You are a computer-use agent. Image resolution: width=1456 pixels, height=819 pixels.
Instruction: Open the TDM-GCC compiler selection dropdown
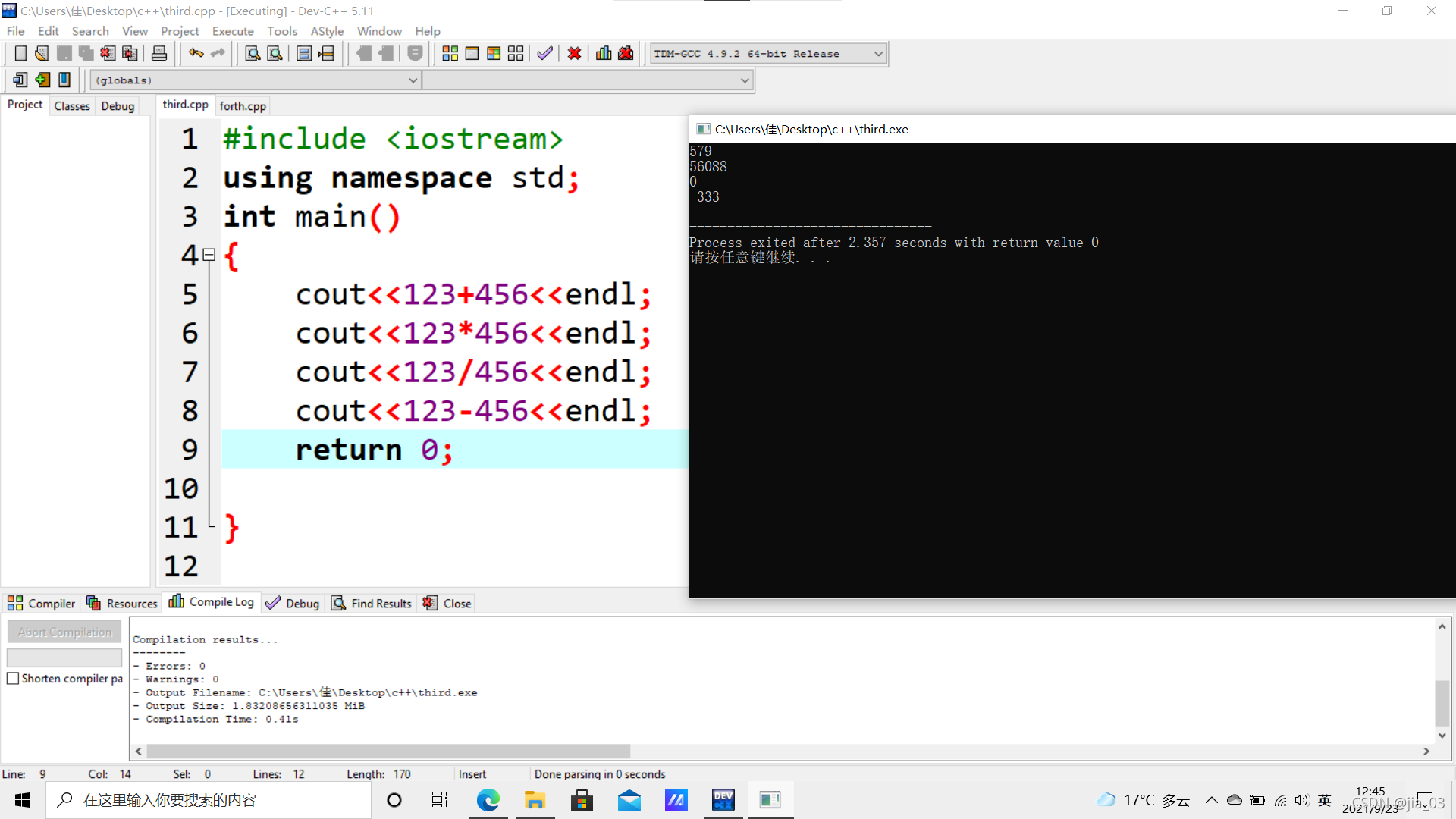click(x=878, y=54)
